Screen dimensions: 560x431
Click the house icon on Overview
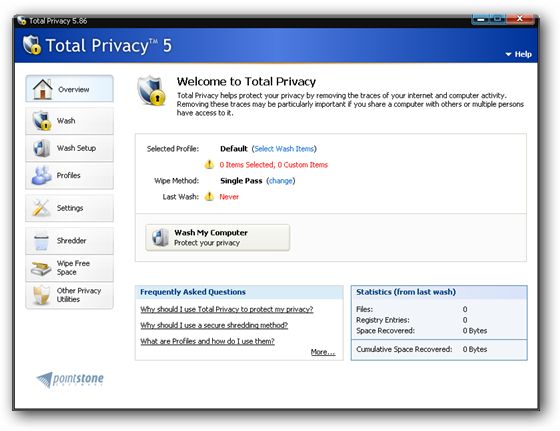[x=42, y=89]
